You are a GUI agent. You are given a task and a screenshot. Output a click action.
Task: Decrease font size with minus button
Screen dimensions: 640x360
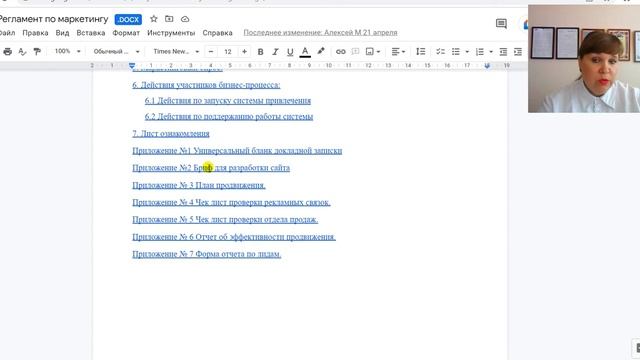click(211, 51)
